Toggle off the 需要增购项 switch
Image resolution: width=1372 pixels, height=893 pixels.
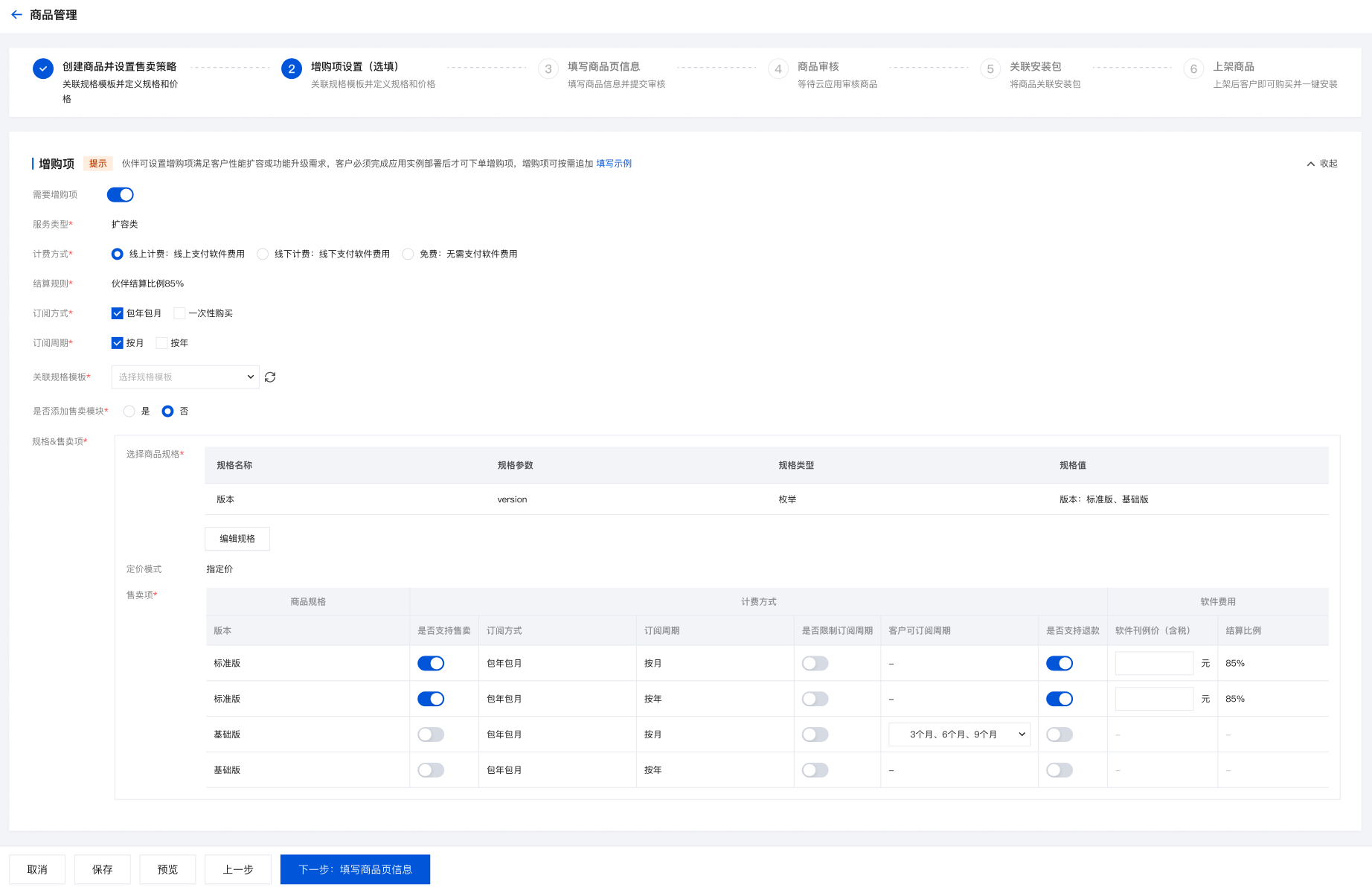point(120,195)
